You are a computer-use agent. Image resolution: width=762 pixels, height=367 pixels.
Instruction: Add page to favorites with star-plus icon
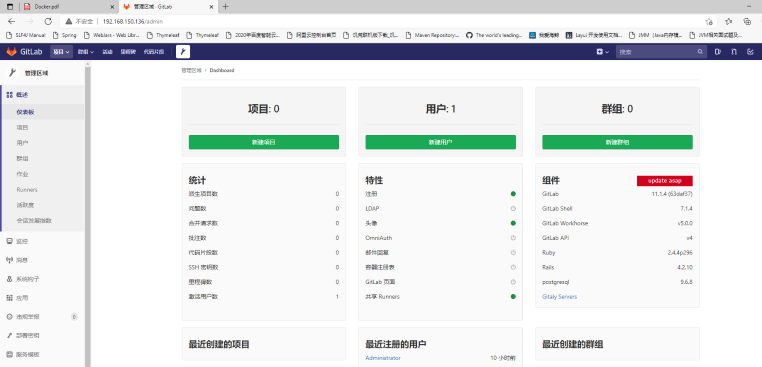click(x=710, y=21)
